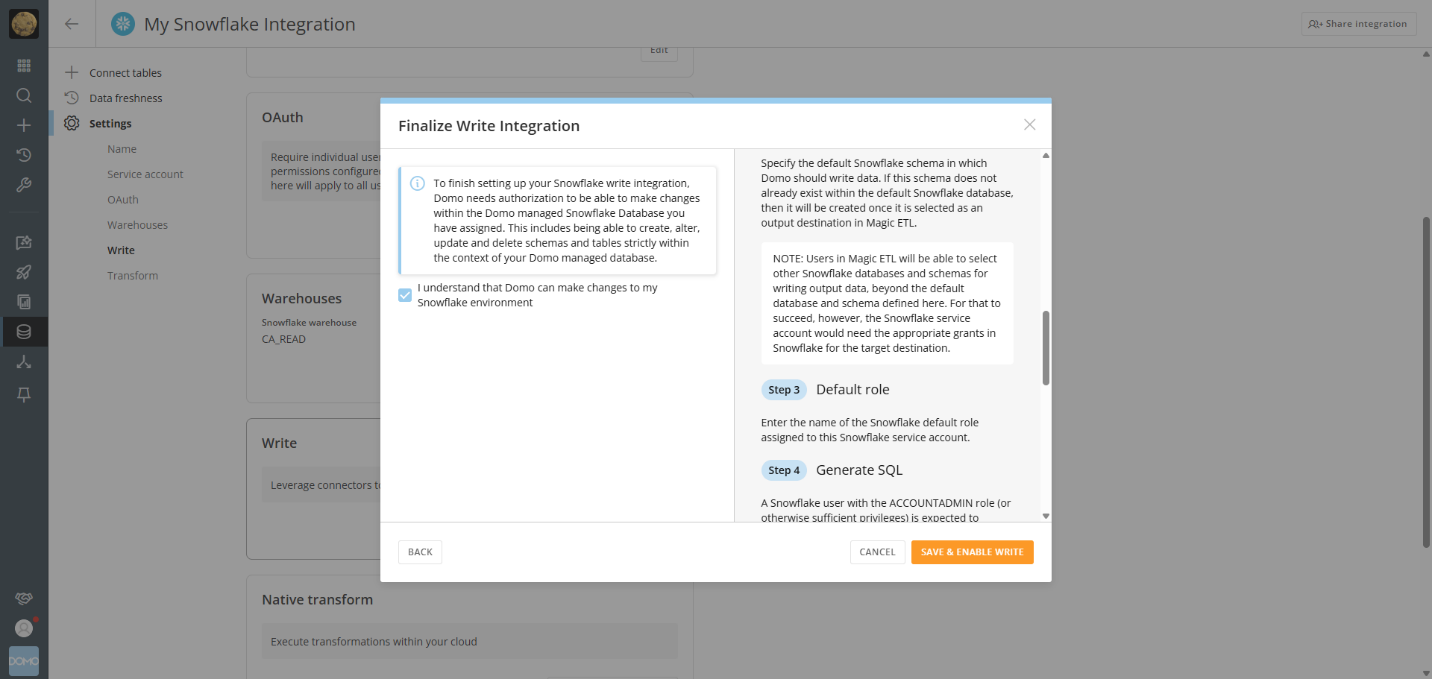The width and height of the screenshot is (1432, 679).
Task: Click the pin icon in left rail
Action: click(x=24, y=394)
